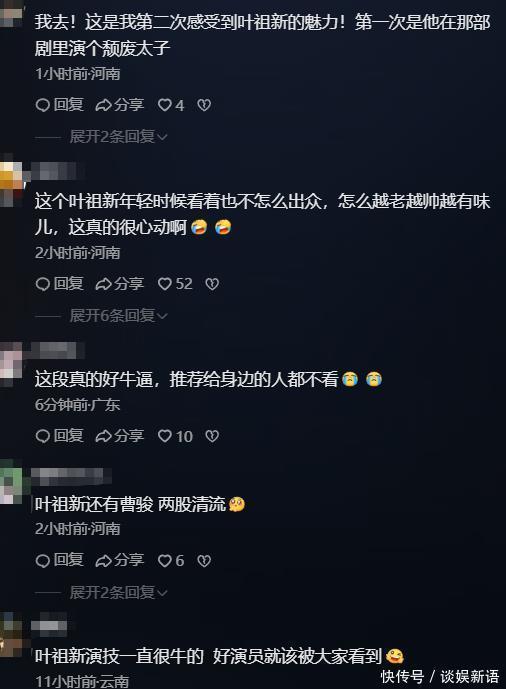506x689 pixels.
Task: Share the comment about 越老越帅
Action: click(119, 284)
